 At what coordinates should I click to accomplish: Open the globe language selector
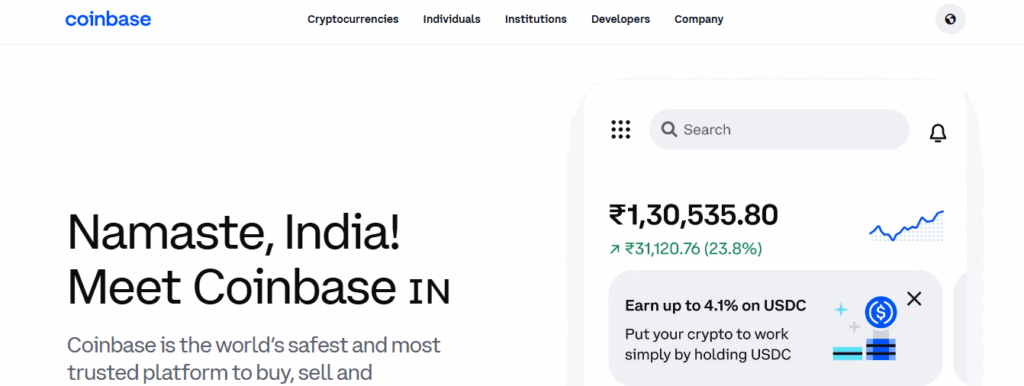point(950,20)
